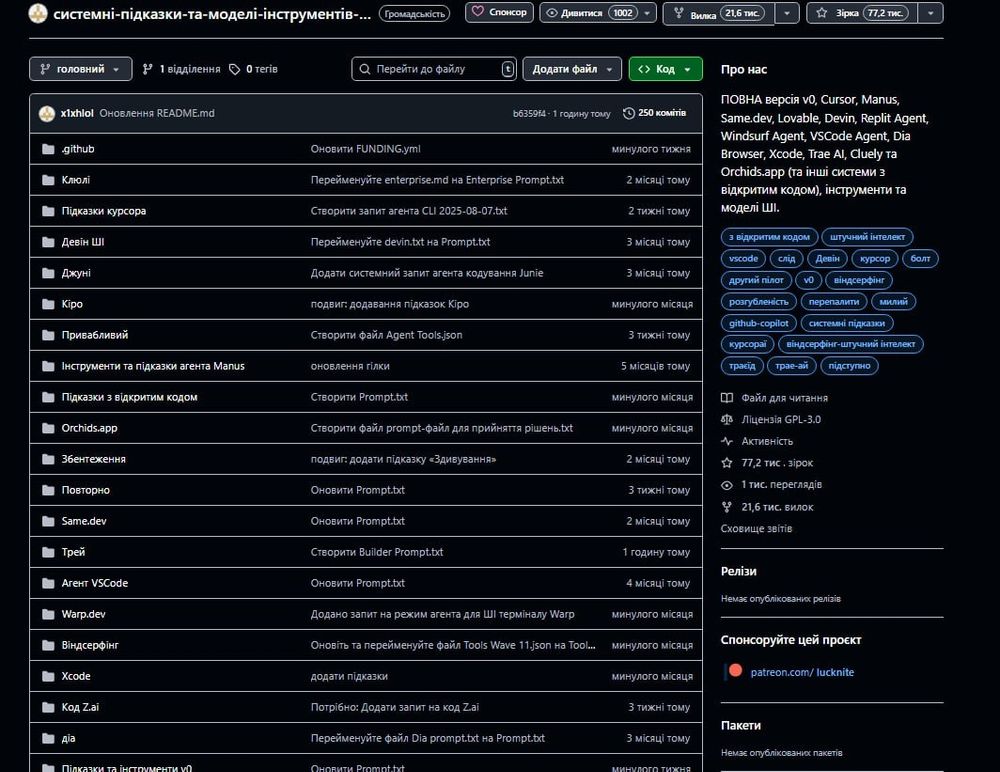Click the folder icon for Девін ШІ

(48, 242)
